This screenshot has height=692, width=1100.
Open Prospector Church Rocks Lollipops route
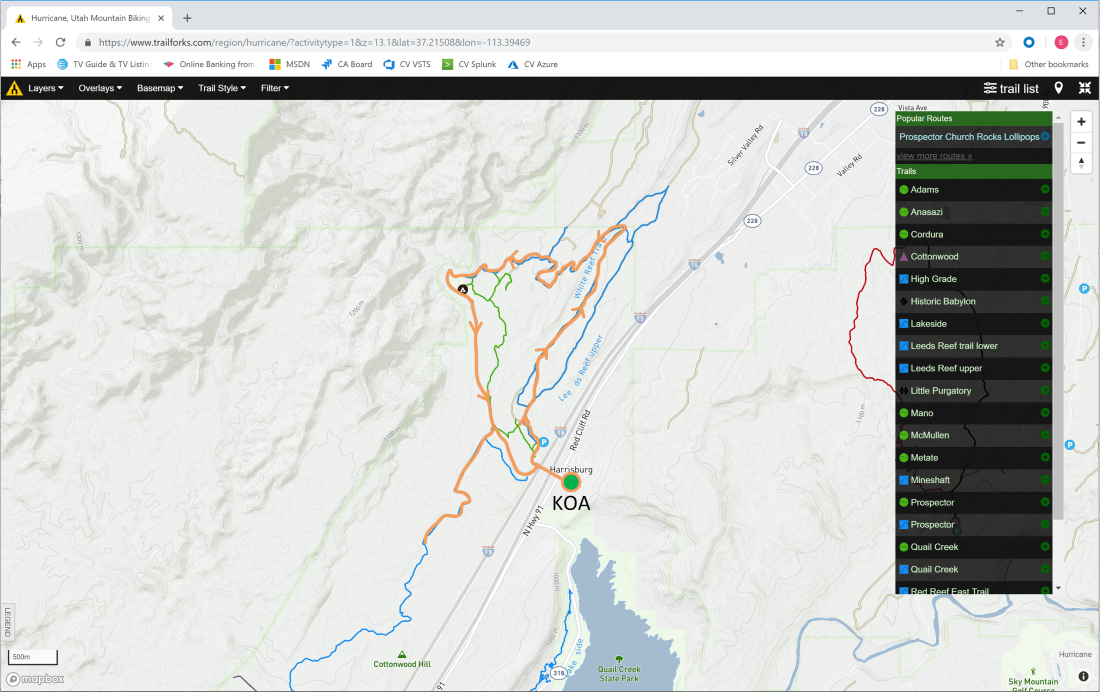tap(968, 137)
